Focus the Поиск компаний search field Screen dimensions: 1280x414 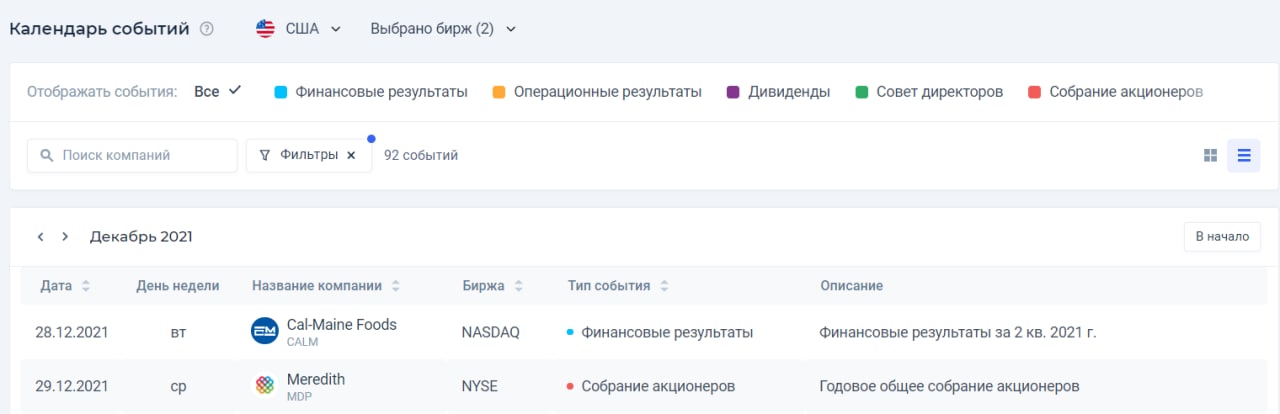[140, 156]
